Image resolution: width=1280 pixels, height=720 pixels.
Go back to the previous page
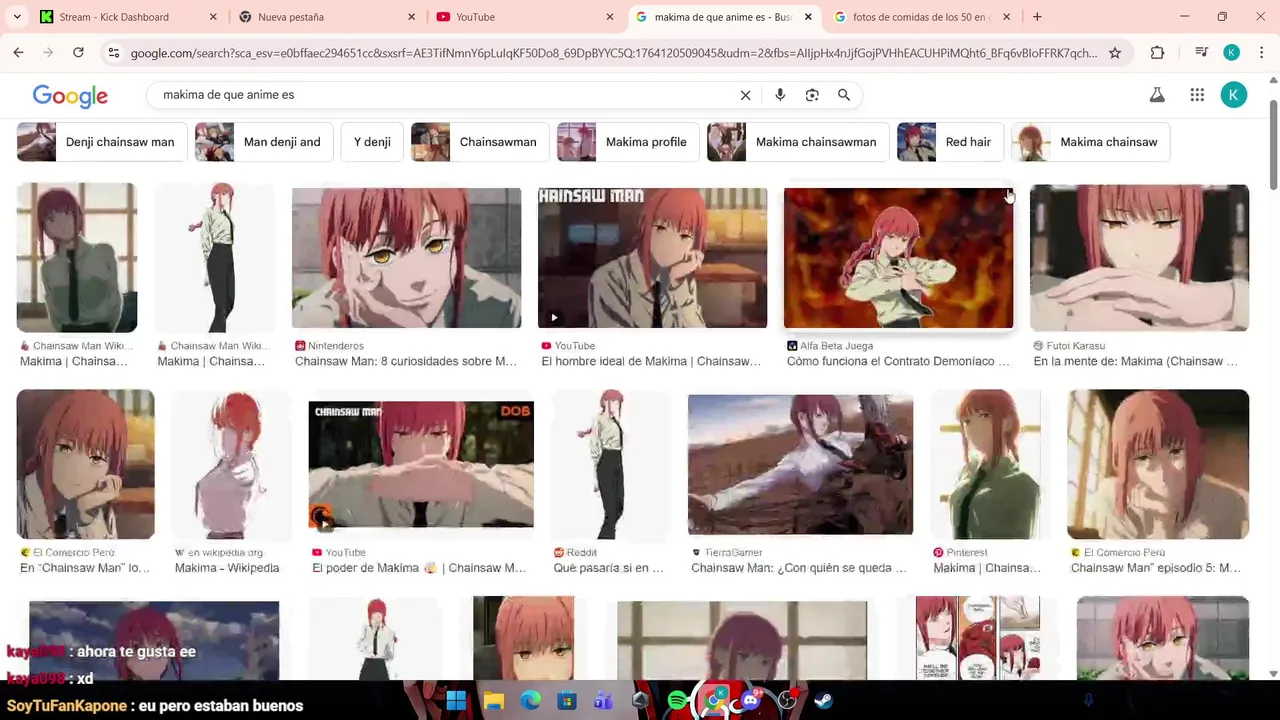tap(18, 53)
